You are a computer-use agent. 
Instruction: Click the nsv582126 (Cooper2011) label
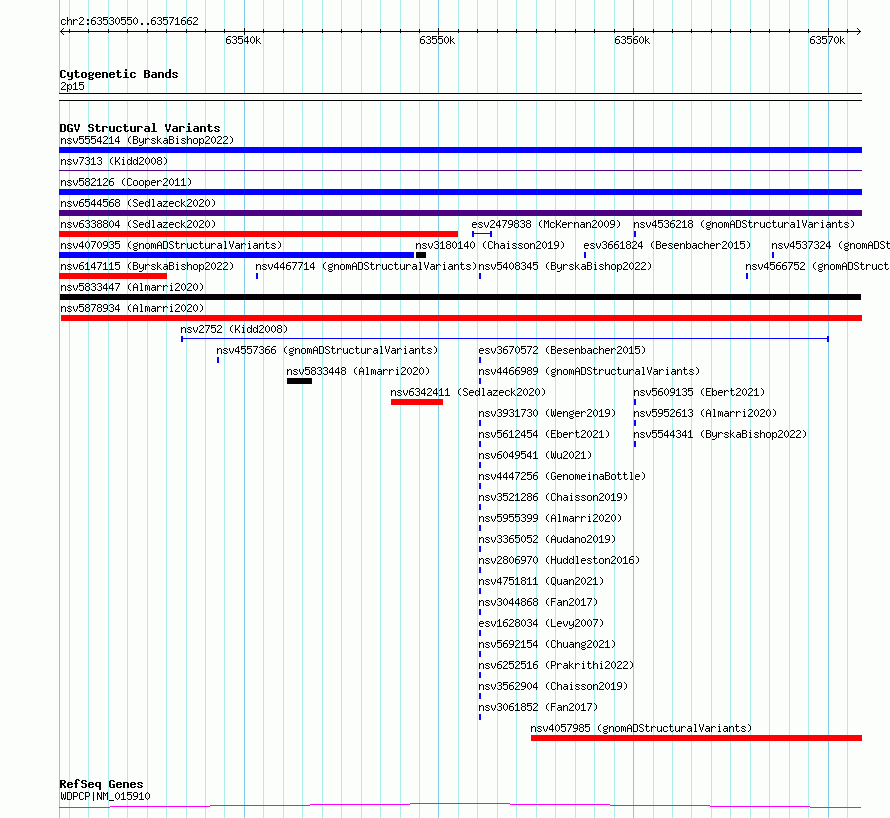point(126,182)
